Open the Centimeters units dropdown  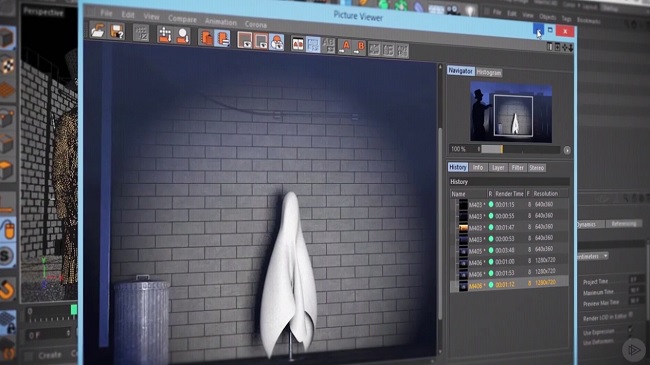click(593, 256)
